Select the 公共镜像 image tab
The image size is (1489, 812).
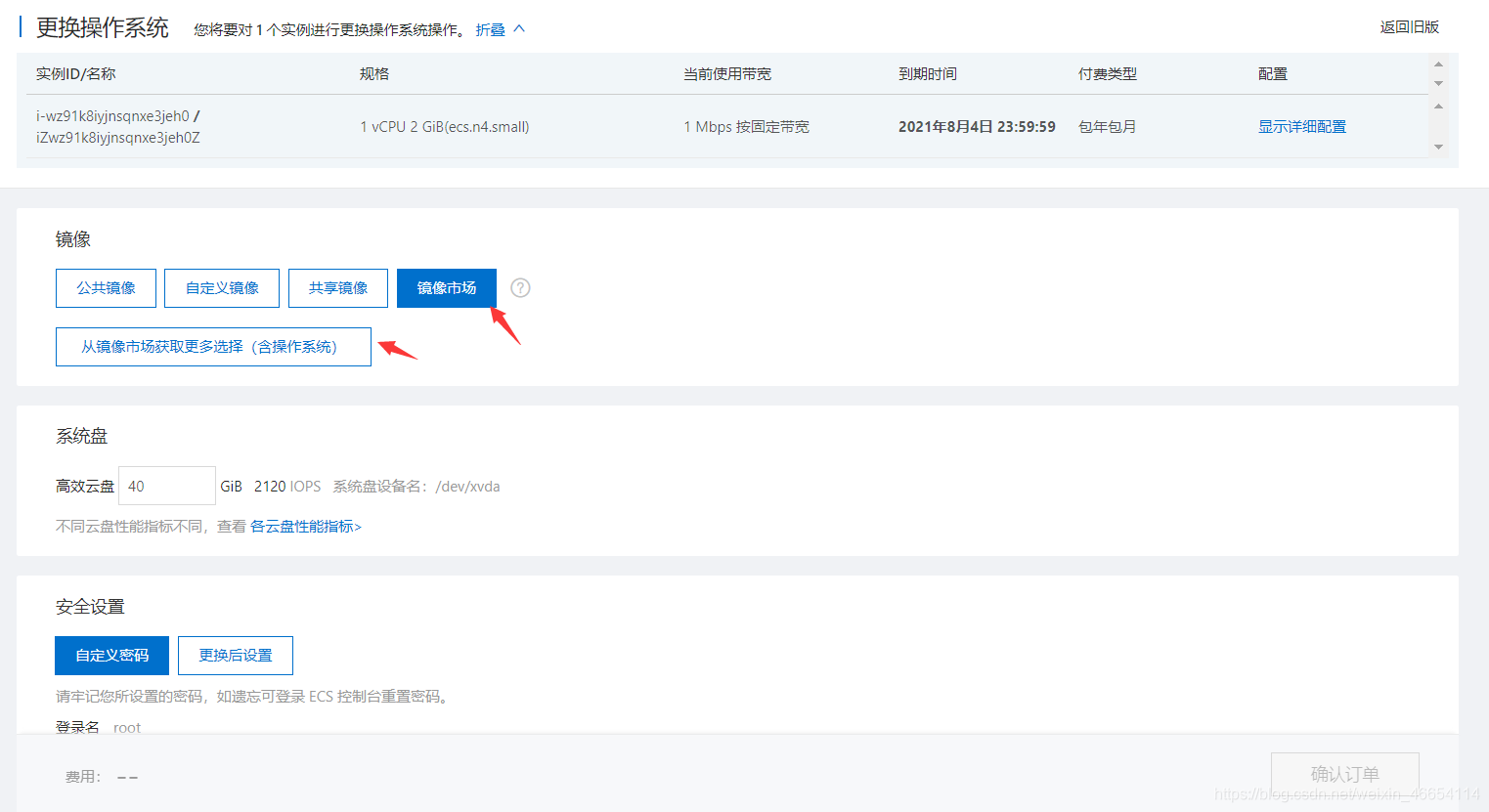coord(106,288)
